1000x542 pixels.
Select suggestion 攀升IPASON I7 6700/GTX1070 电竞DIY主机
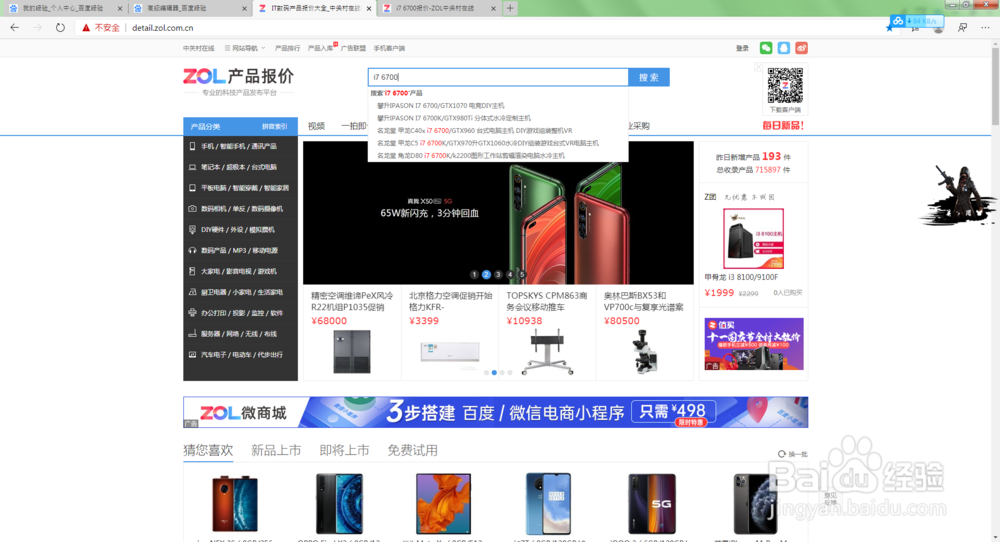tap(440, 105)
